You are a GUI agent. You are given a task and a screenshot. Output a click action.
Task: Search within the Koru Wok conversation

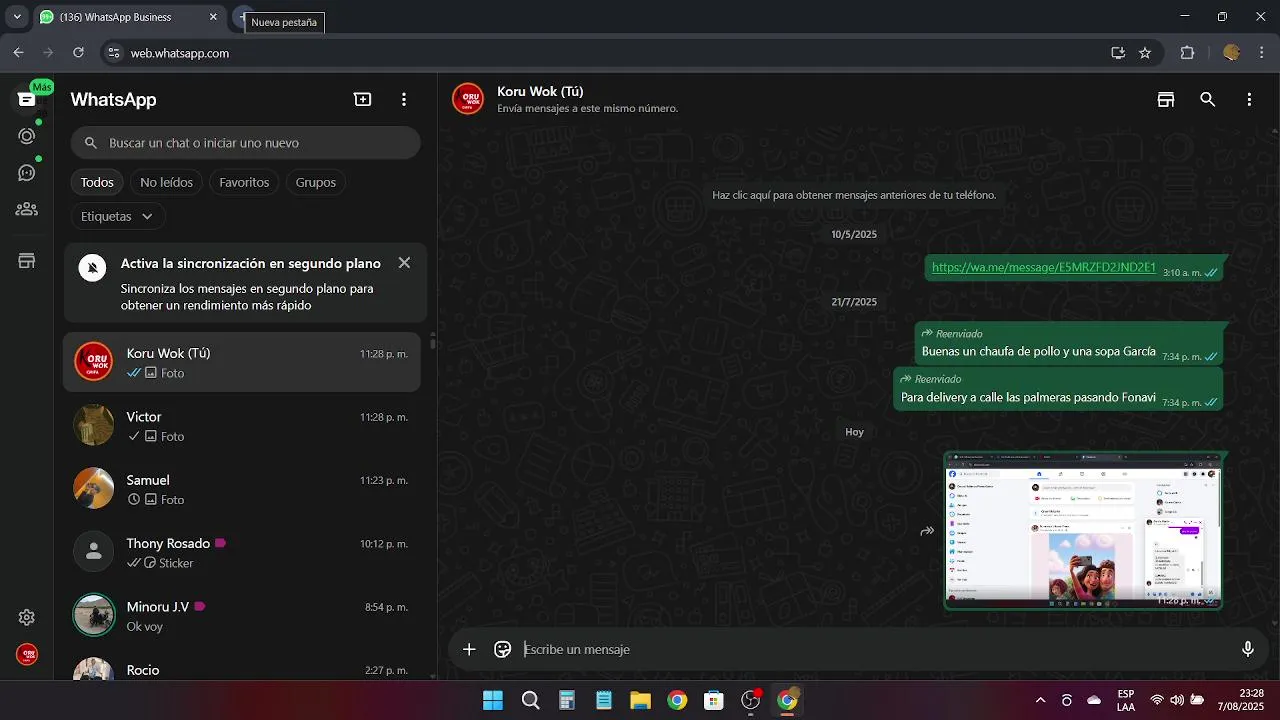(1208, 99)
